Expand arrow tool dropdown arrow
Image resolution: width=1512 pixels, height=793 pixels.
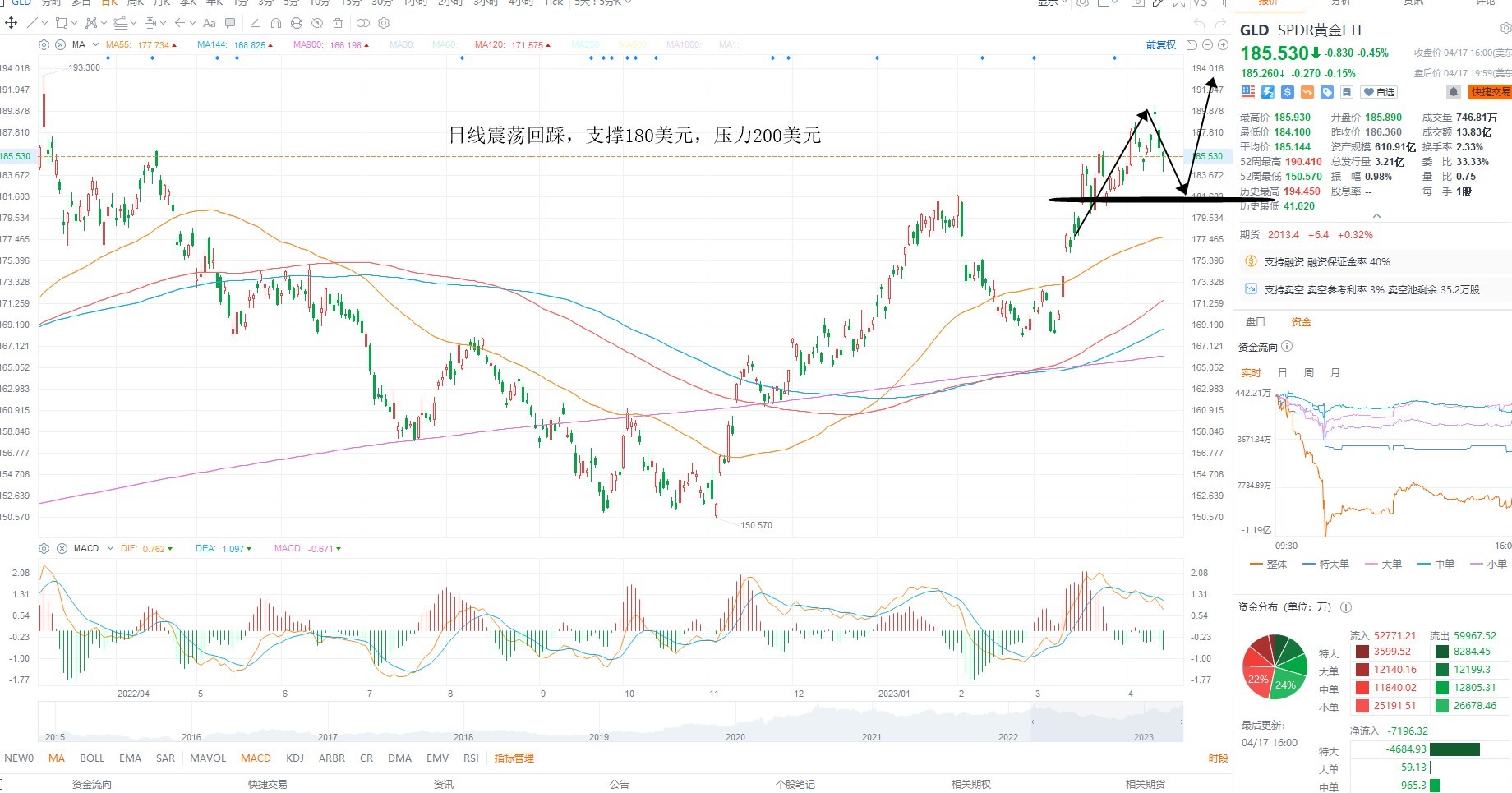click(192, 23)
